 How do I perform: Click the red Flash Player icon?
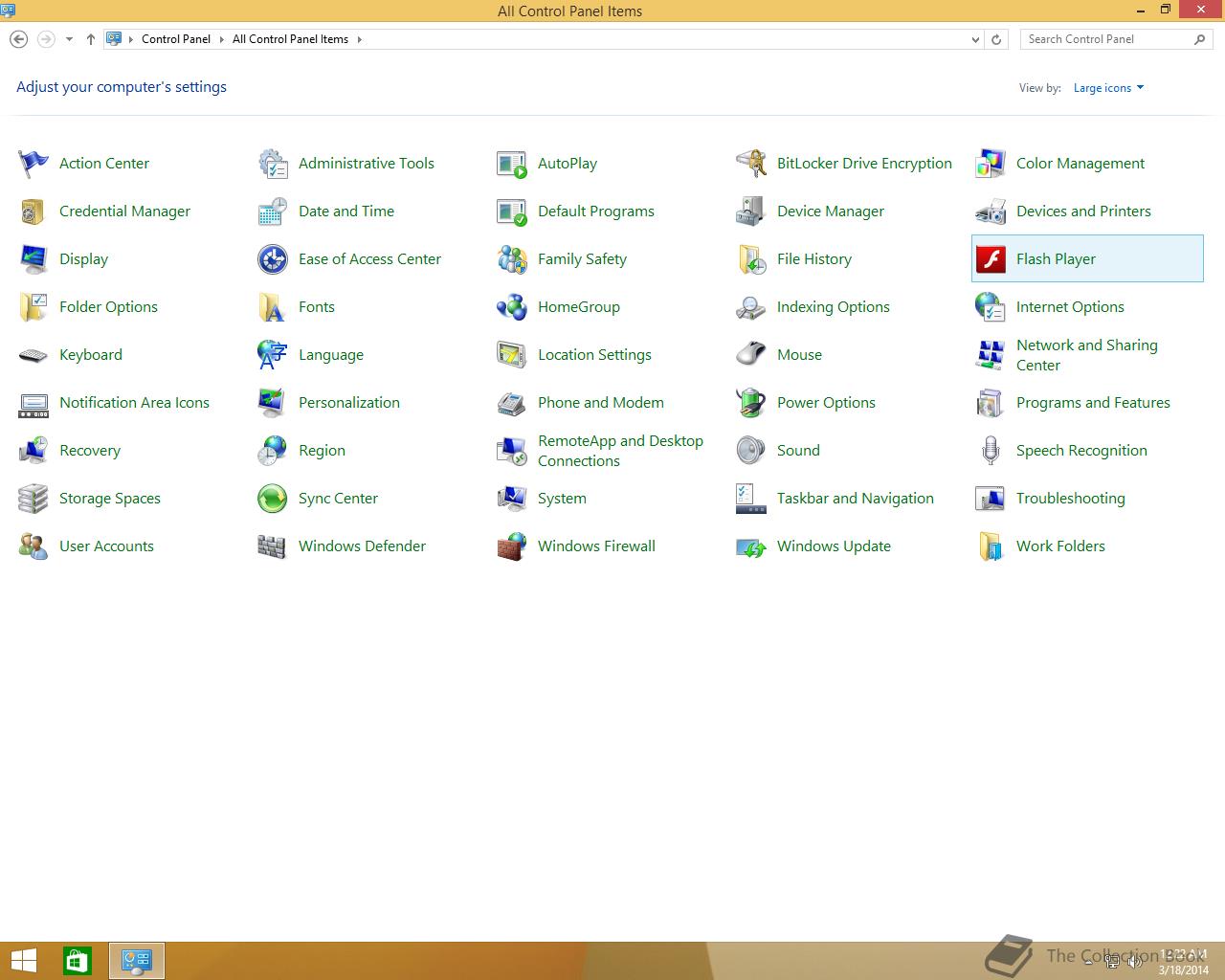coord(991,259)
